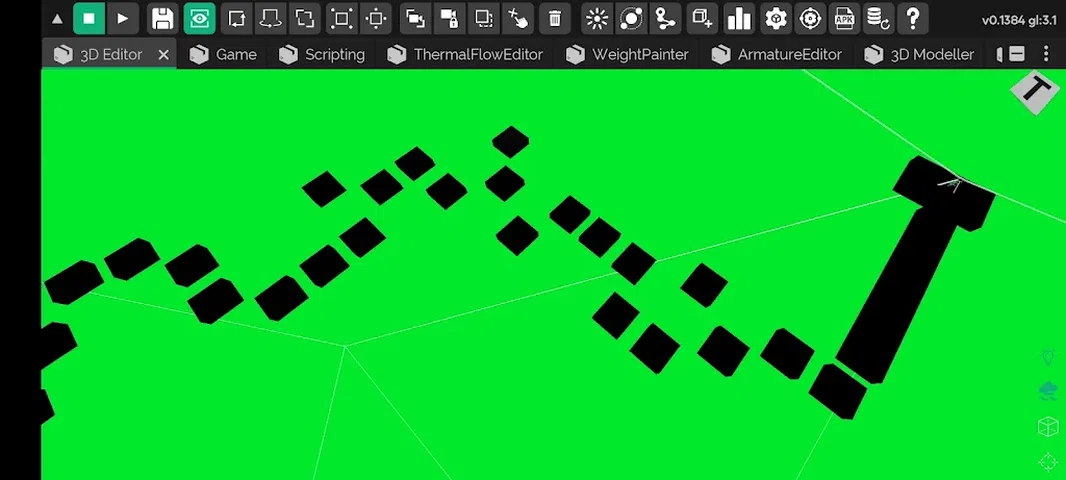Open the WeightPainter tab
The image size is (1066, 480).
[627, 54]
